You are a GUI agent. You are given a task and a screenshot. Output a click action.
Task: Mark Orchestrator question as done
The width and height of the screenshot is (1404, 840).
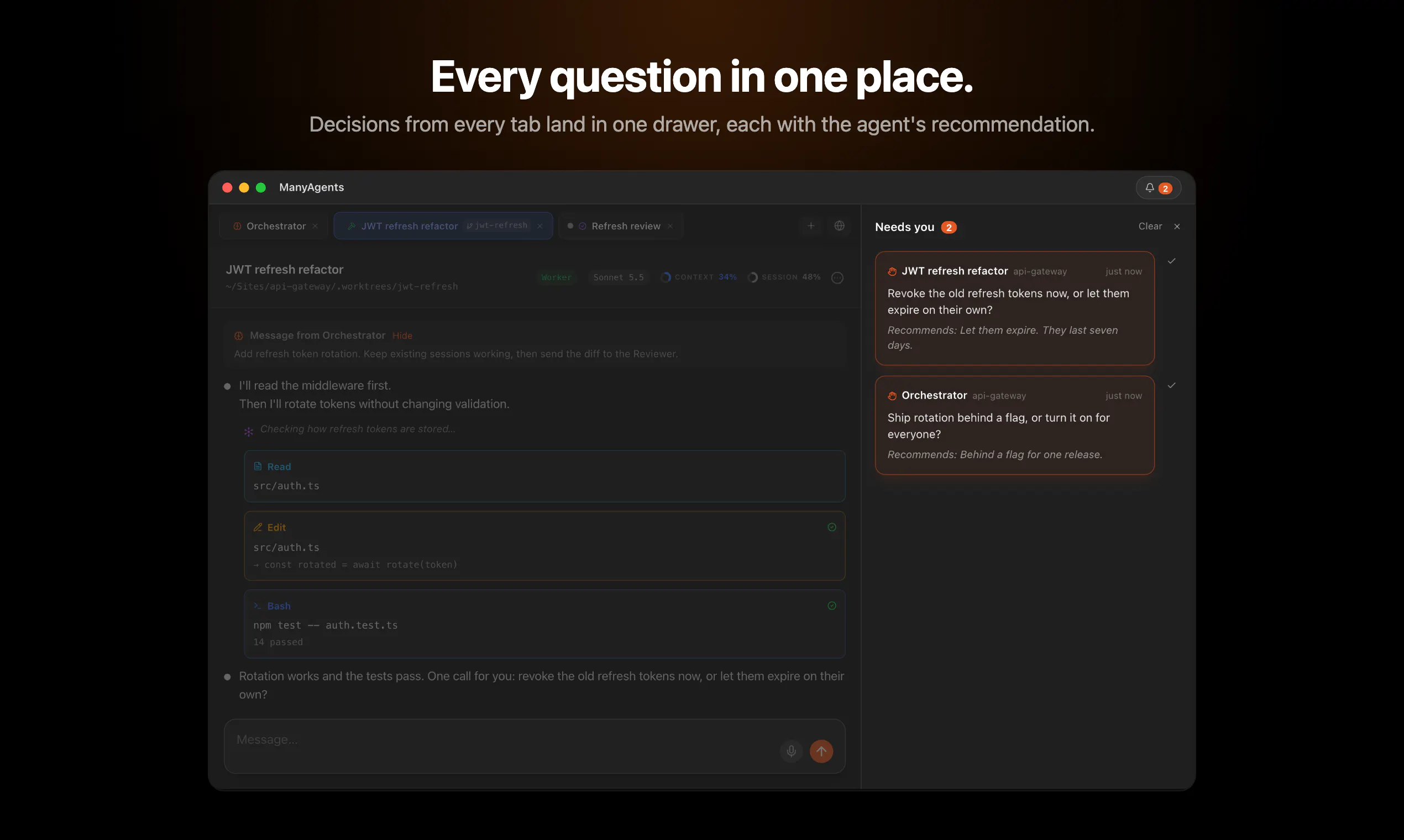pyautogui.click(x=1172, y=386)
